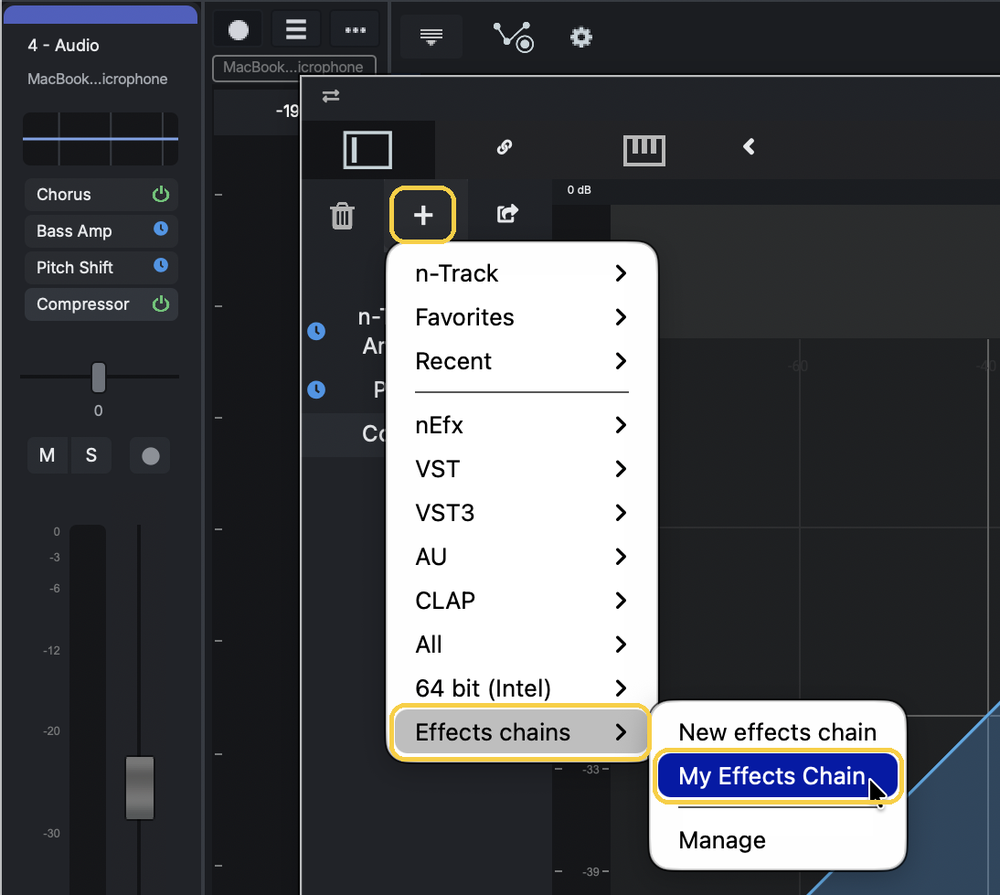This screenshot has width=1000, height=895.
Task: Click the plus add-effect button
Action: 423,215
